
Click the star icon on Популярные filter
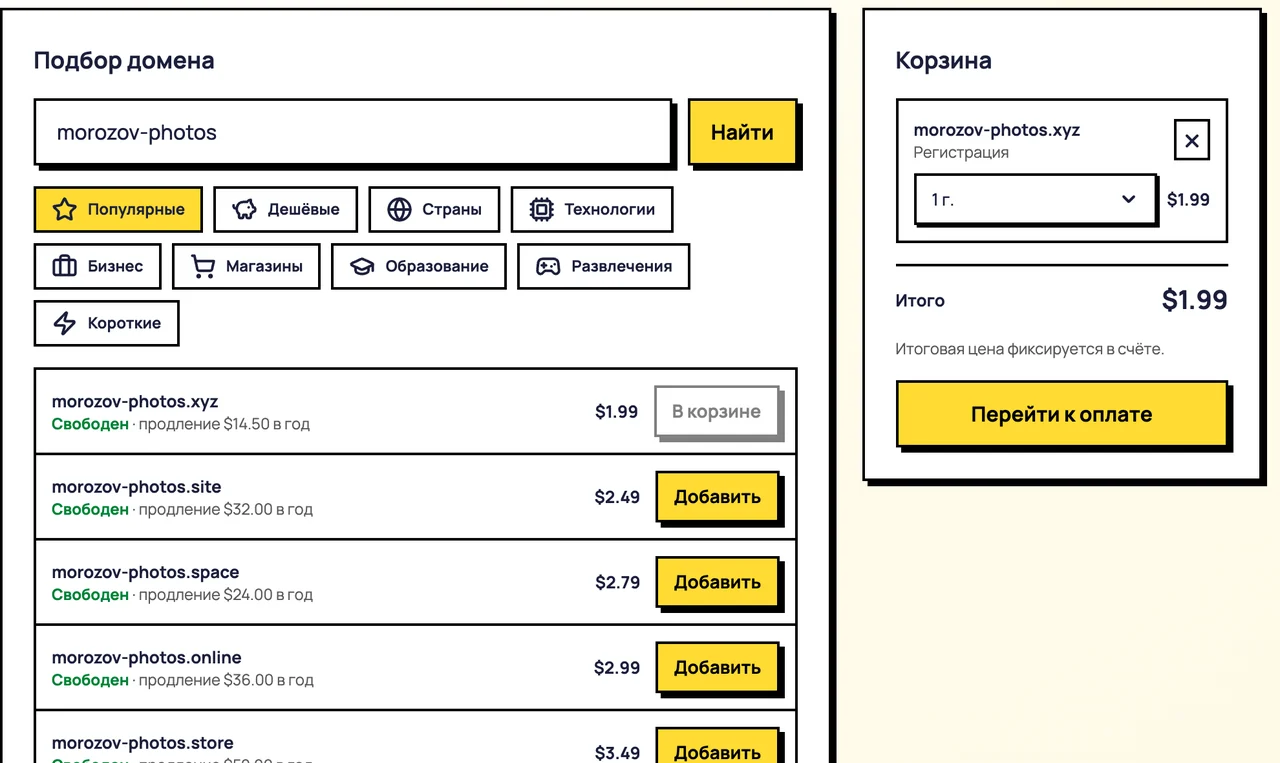(x=64, y=210)
